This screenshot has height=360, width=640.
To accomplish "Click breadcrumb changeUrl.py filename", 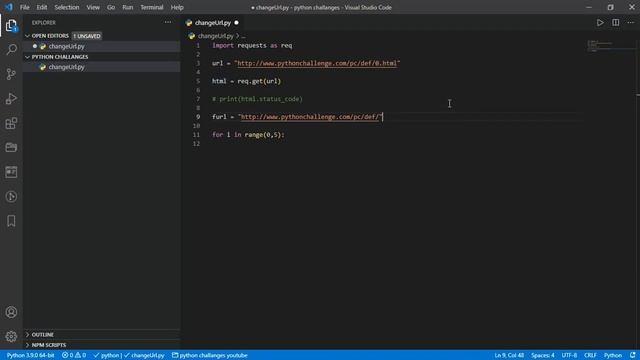I will pos(216,36).
